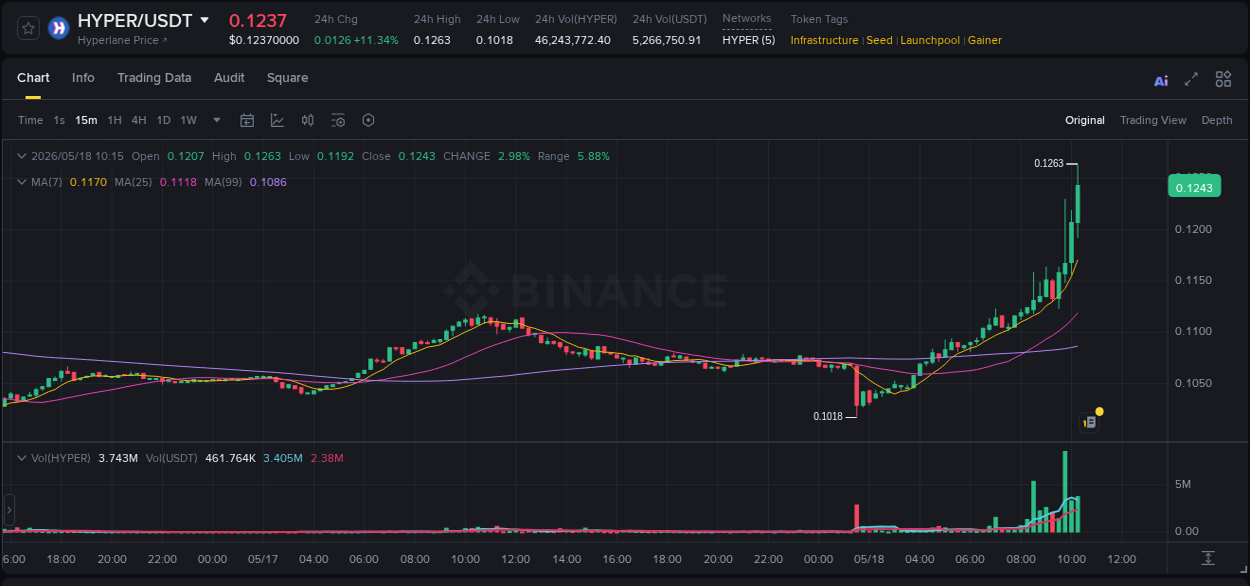Reset price scale icon at bottom right
Image resolution: width=1250 pixels, height=586 pixels.
coord(1208,557)
